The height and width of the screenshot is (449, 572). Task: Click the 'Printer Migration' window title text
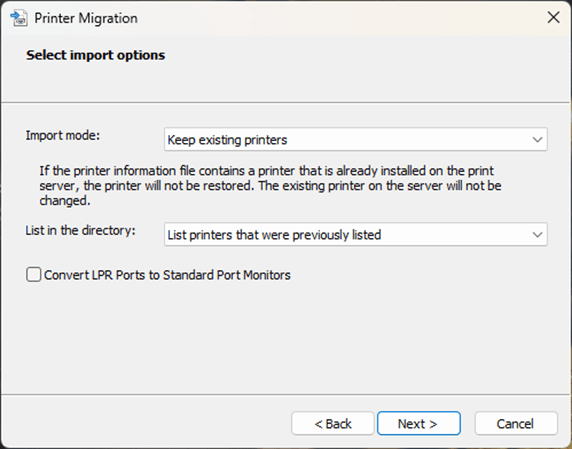click(86, 18)
